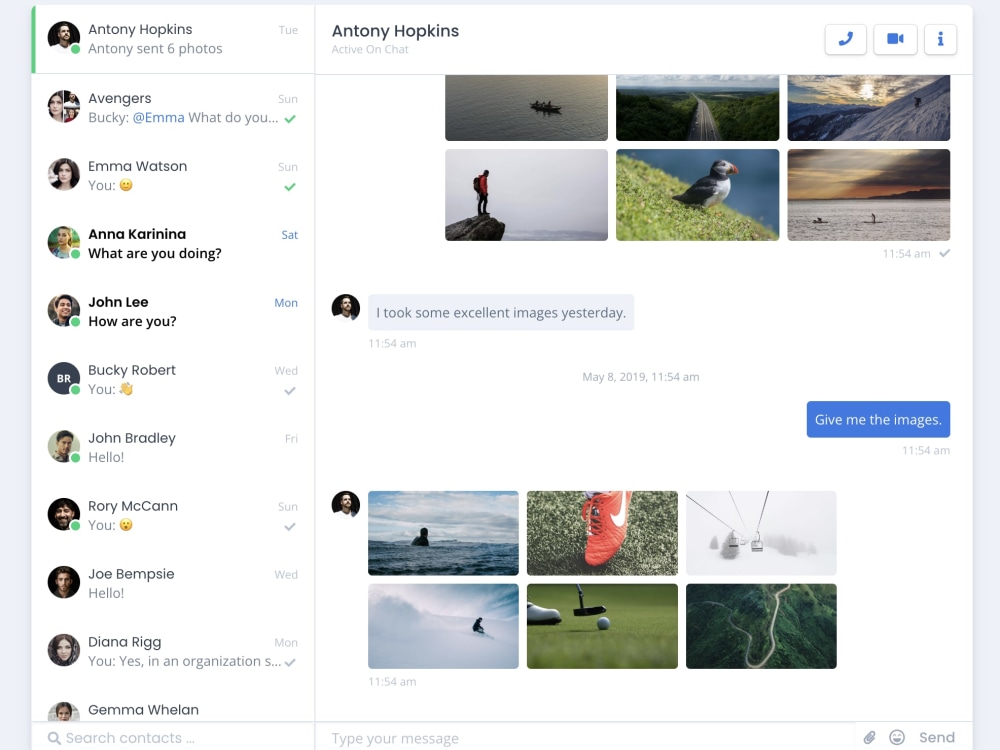Start a voice call with Antony Hopkins
The image size is (1000, 750).
(x=845, y=40)
